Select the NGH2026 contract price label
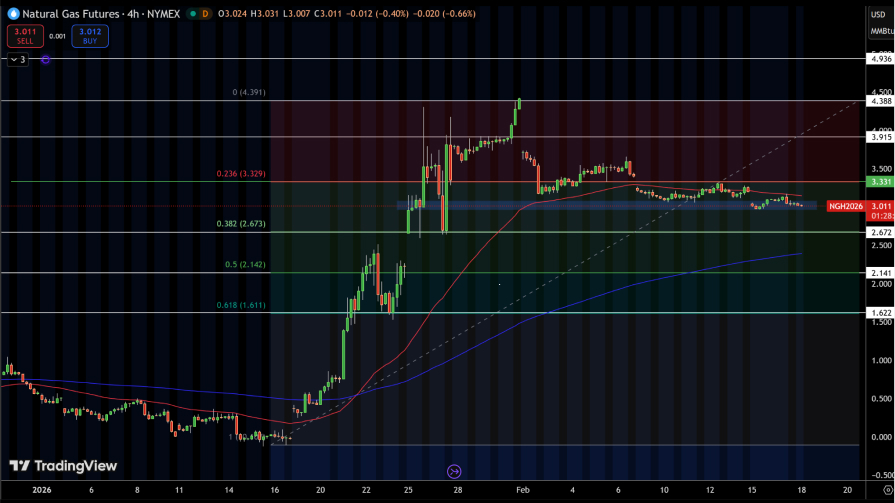 tap(845, 206)
